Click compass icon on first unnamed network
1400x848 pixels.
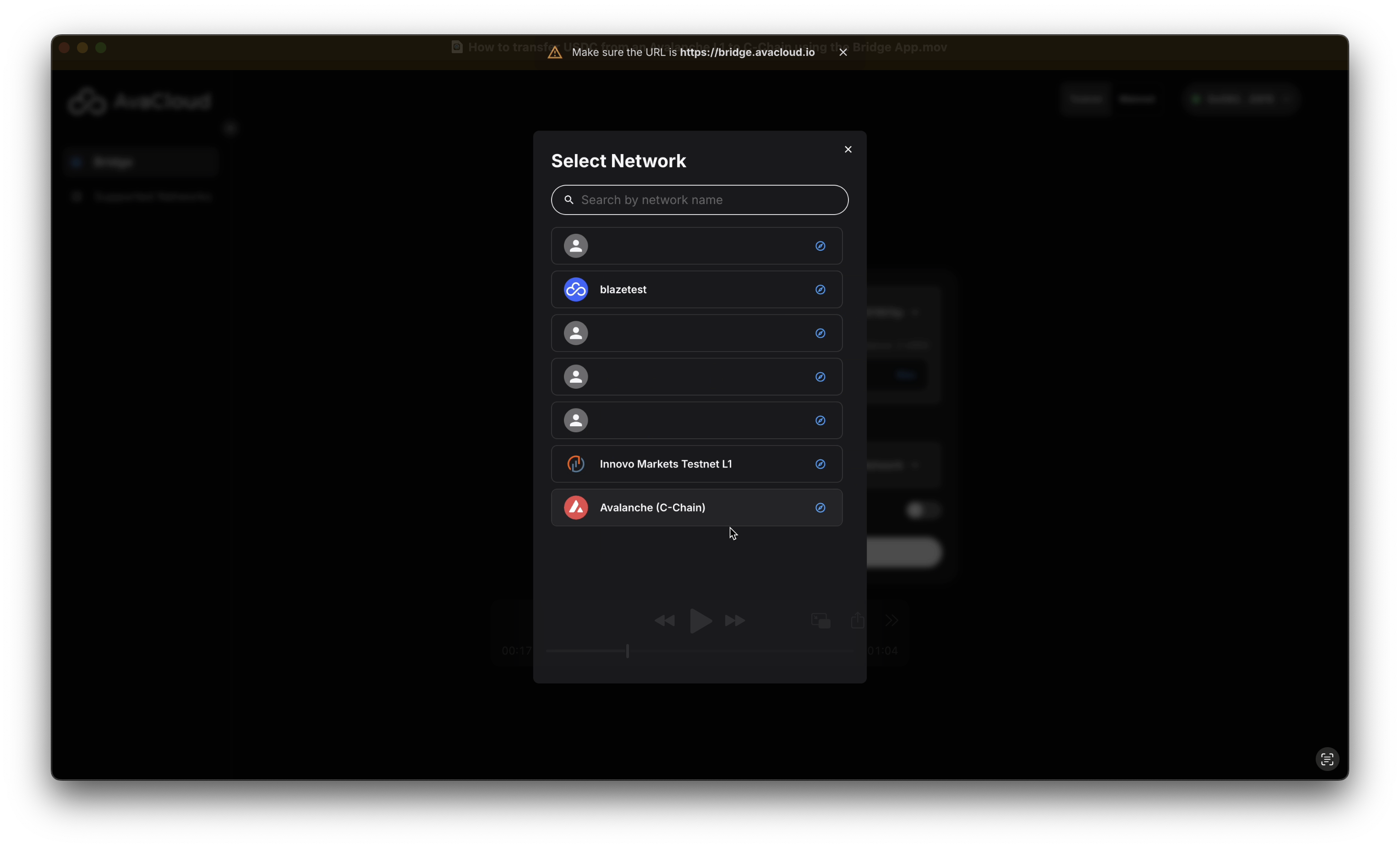tap(820, 246)
